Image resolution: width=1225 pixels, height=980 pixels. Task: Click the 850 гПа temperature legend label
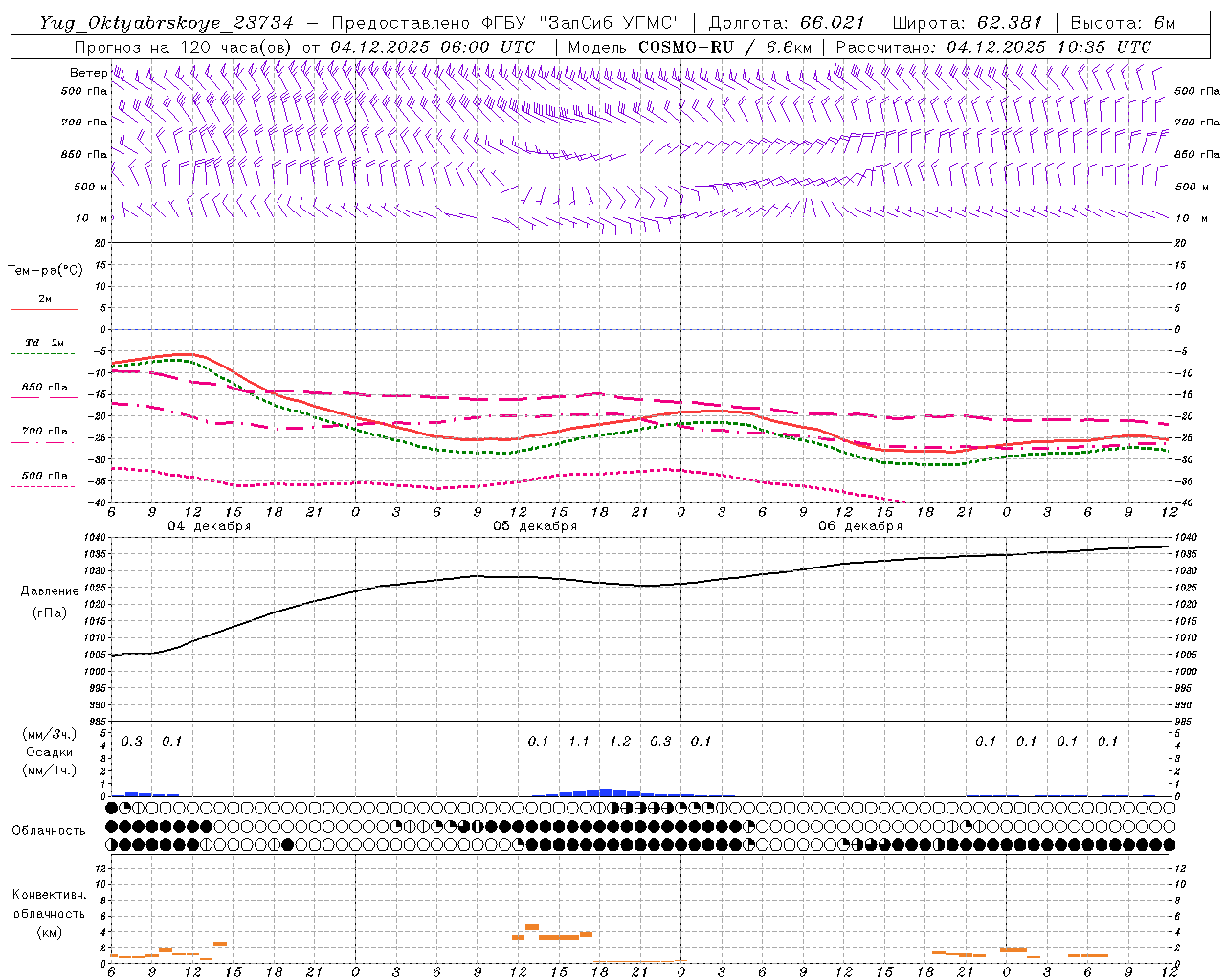pos(44,388)
